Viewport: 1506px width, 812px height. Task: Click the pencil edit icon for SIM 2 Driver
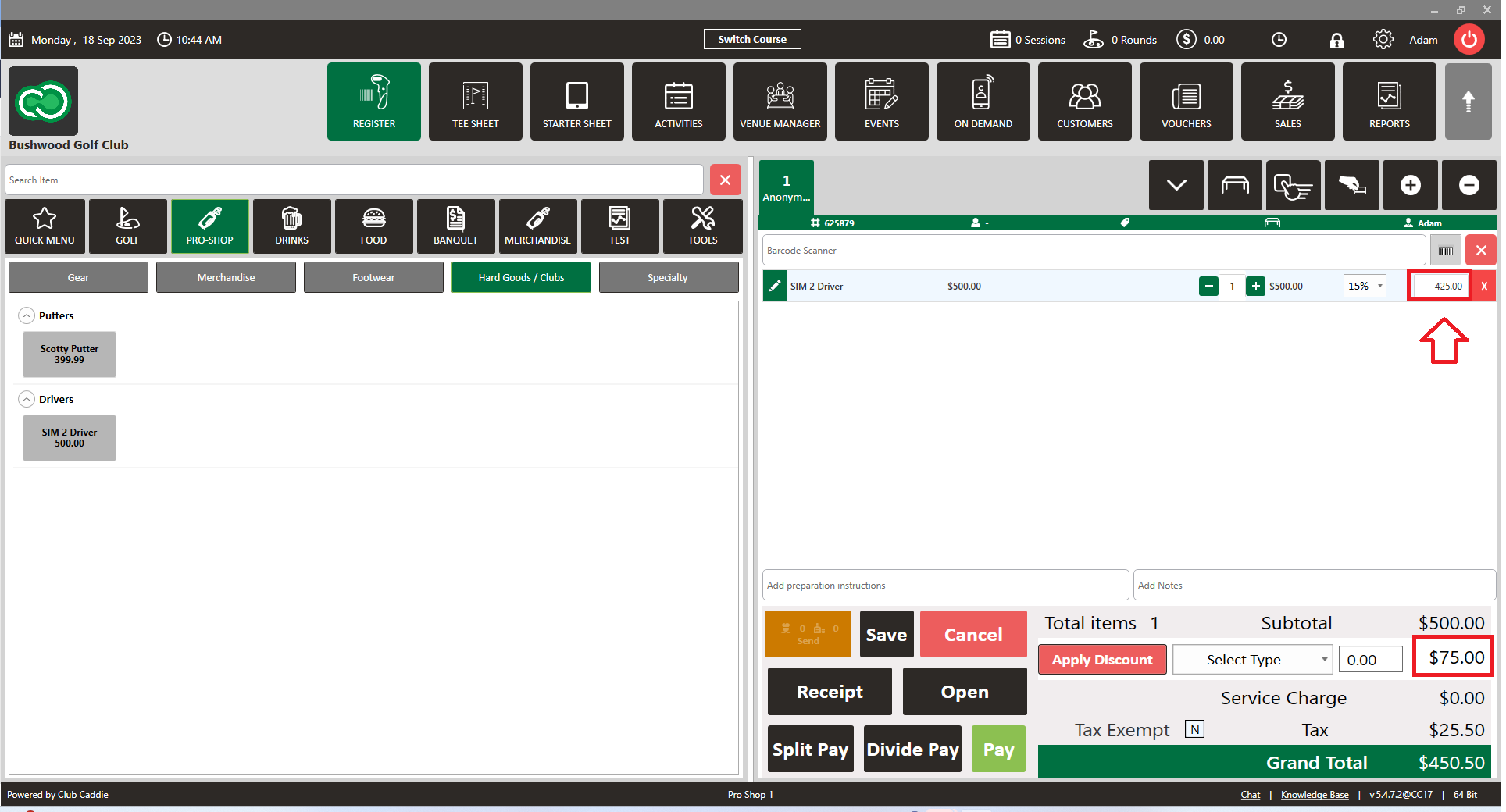[774, 286]
